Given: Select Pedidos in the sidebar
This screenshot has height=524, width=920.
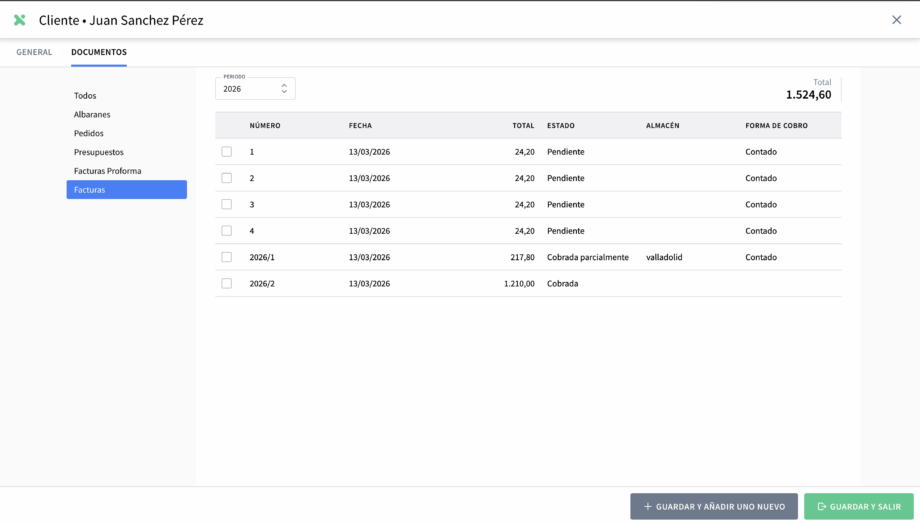Looking at the screenshot, I should click(89, 133).
